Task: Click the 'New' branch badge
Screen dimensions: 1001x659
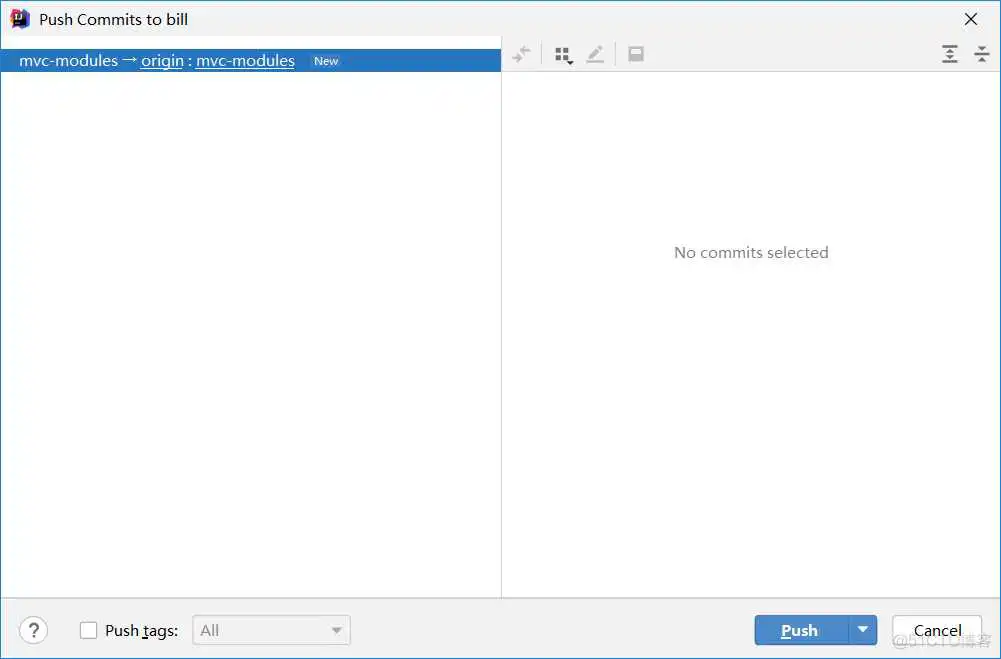Action: click(x=326, y=61)
